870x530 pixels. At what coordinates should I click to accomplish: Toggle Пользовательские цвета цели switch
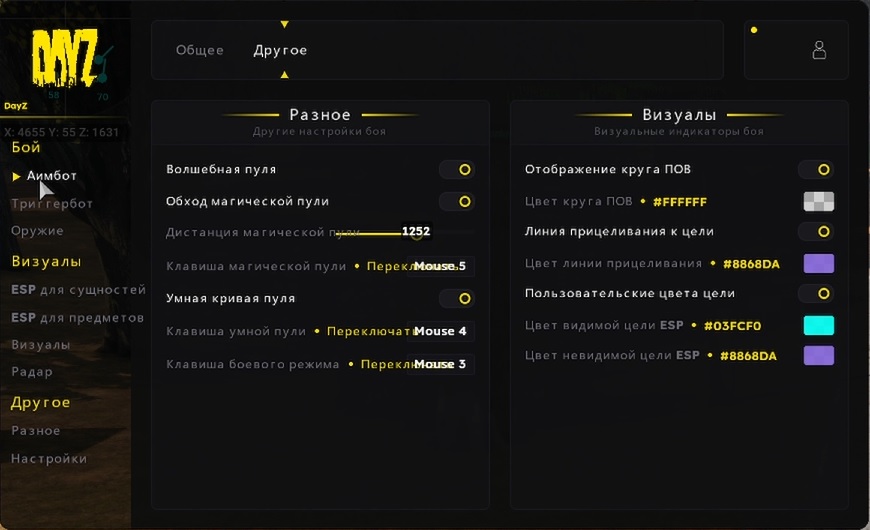[816, 294]
